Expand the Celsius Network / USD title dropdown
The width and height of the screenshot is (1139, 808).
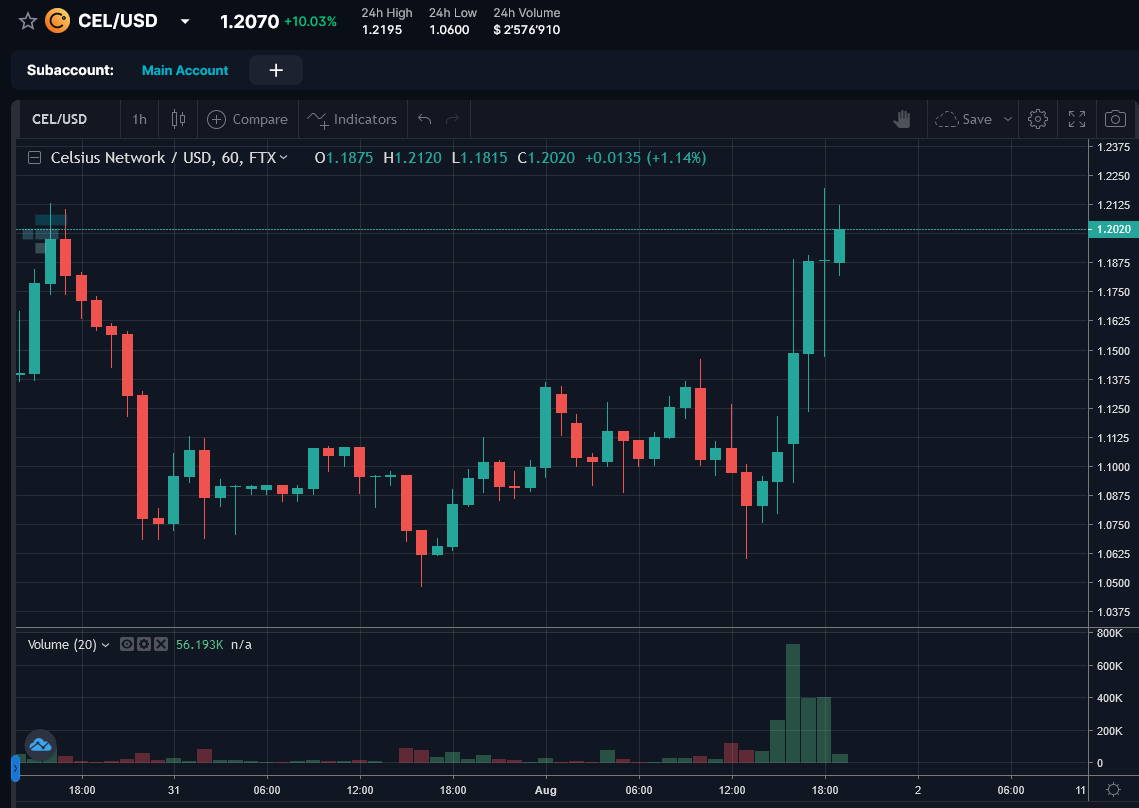tap(283, 158)
